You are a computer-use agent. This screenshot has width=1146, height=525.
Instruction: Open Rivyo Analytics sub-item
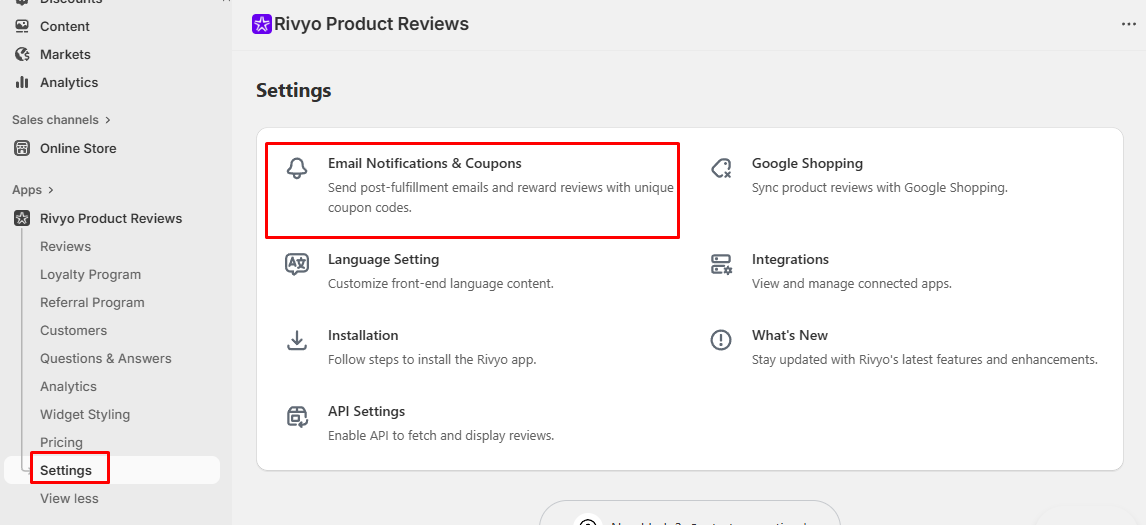69,386
